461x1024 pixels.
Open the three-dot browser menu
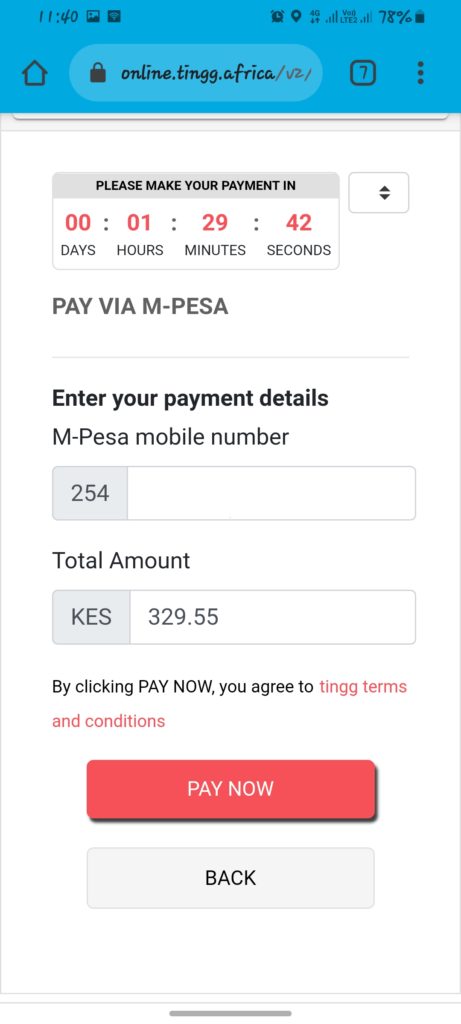coord(421,73)
